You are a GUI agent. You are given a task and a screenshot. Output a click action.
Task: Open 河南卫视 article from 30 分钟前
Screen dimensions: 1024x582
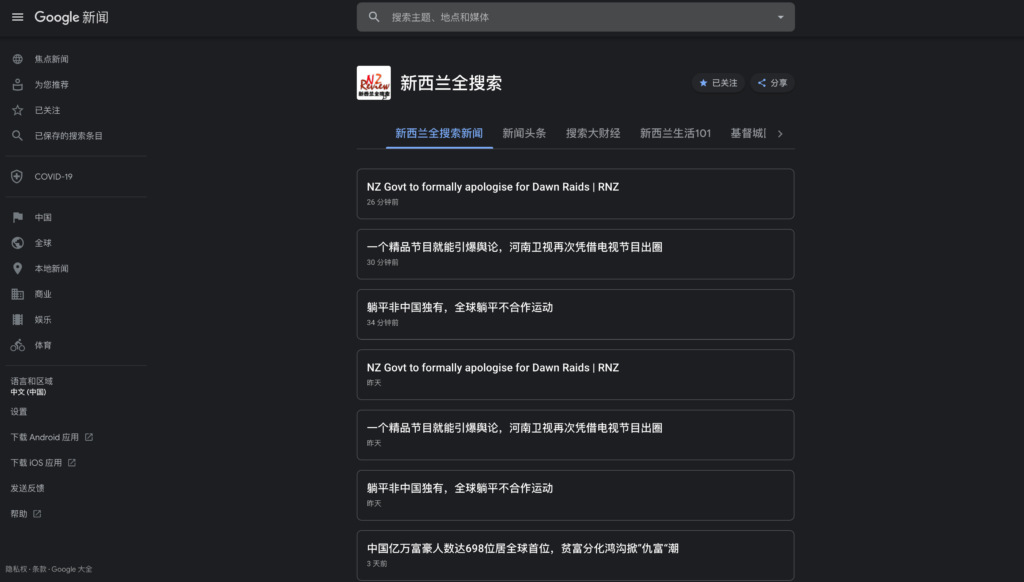(575, 254)
